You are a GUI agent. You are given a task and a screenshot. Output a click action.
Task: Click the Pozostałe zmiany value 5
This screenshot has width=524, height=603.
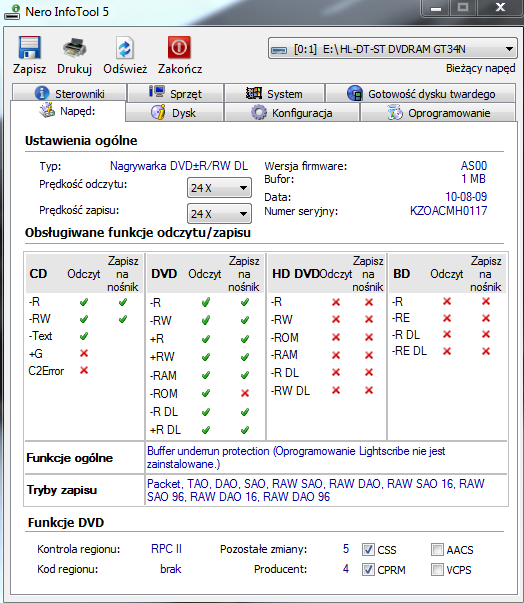346,549
